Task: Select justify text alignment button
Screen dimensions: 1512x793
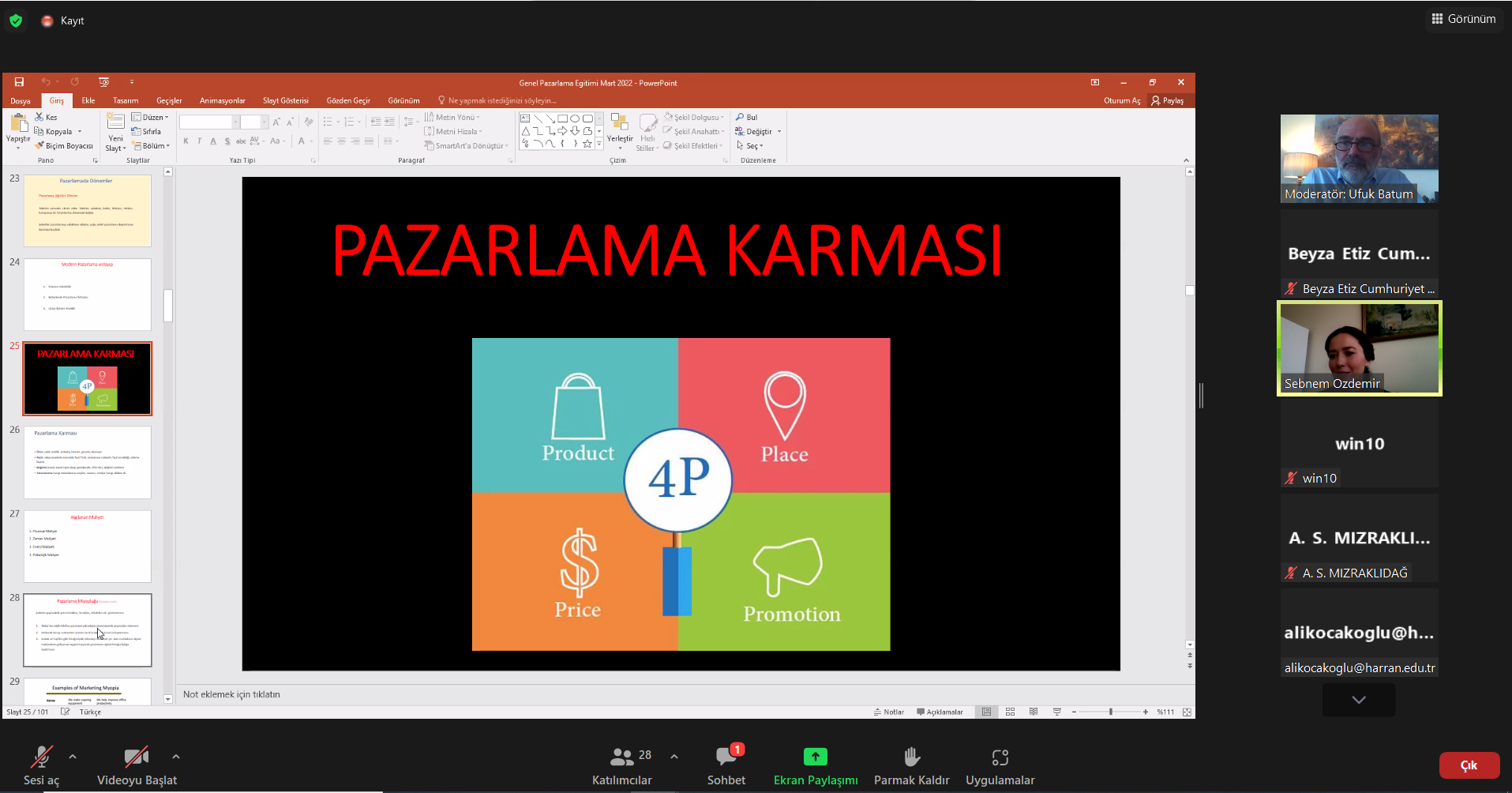Action: (370, 141)
